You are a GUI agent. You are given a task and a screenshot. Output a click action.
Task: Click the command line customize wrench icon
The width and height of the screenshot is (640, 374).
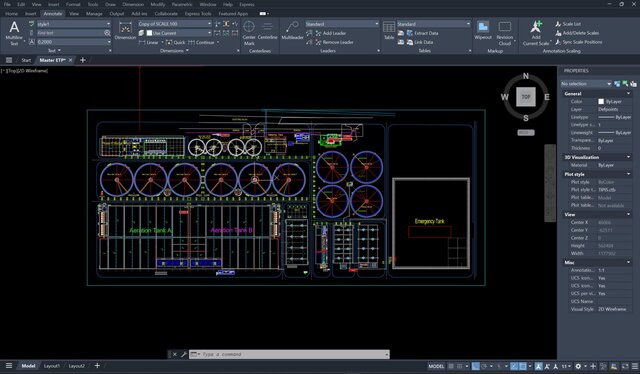click(184, 354)
